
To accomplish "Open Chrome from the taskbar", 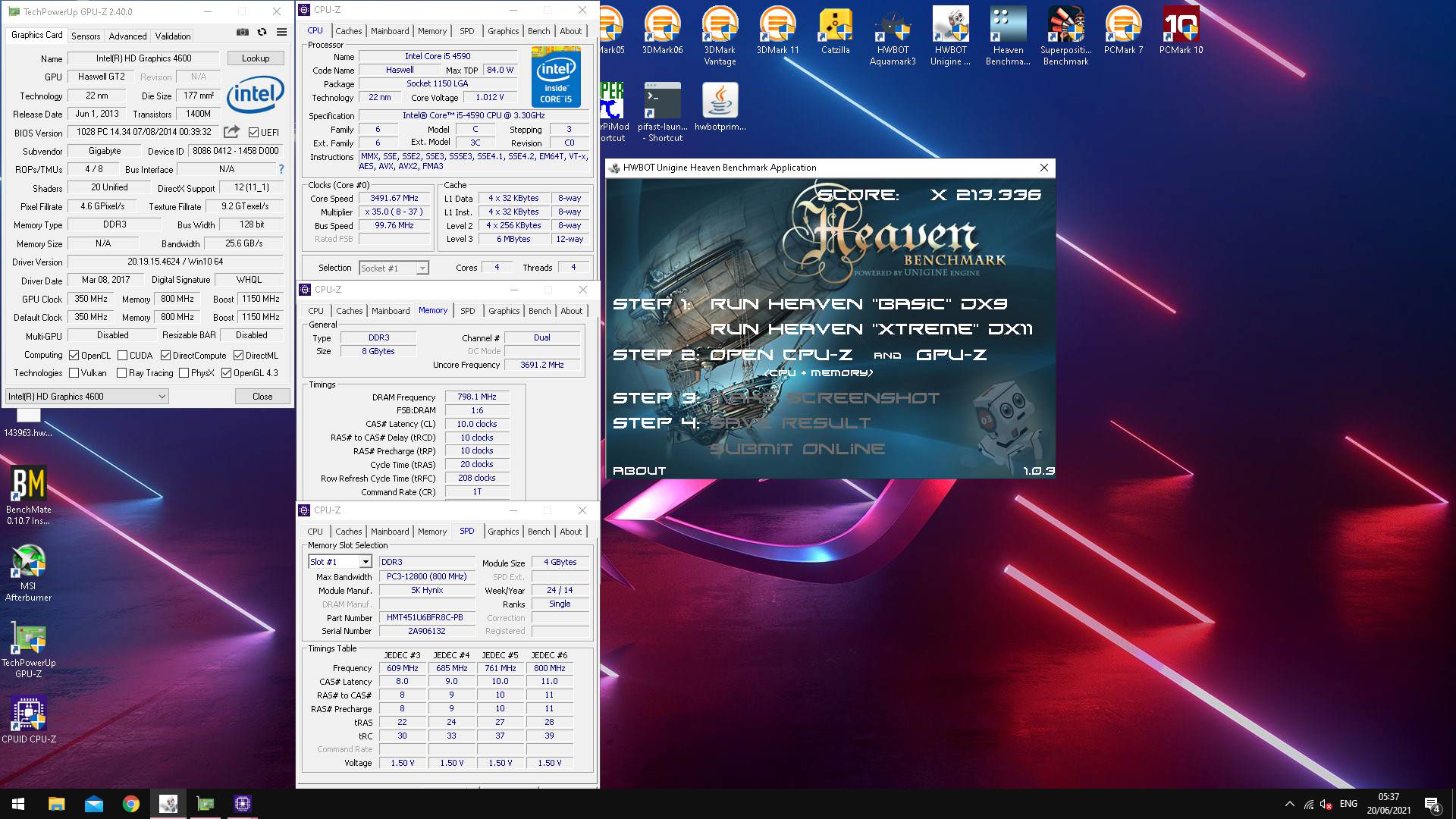I will (x=130, y=804).
